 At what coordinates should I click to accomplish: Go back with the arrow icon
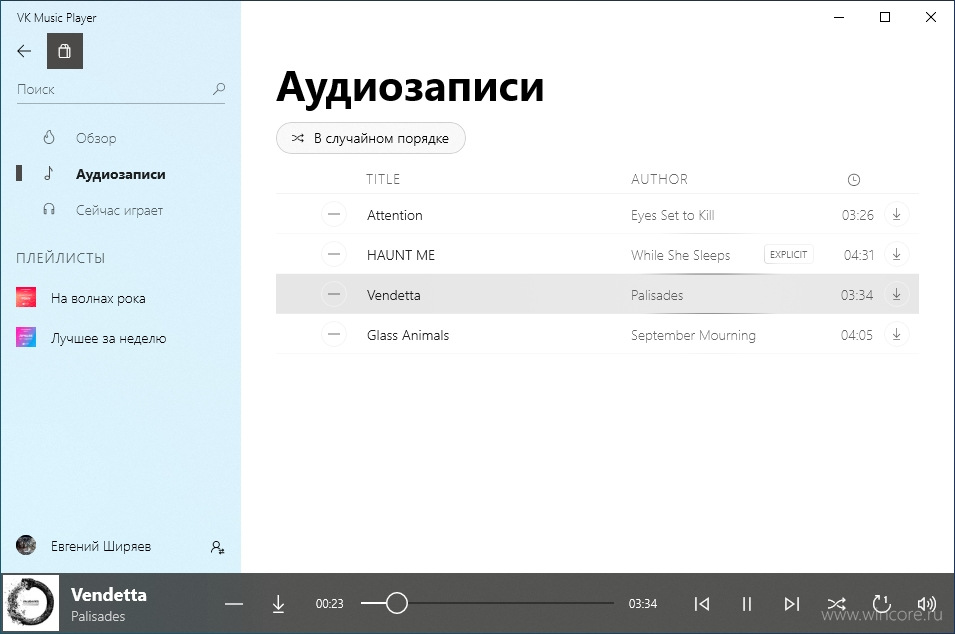tap(24, 51)
